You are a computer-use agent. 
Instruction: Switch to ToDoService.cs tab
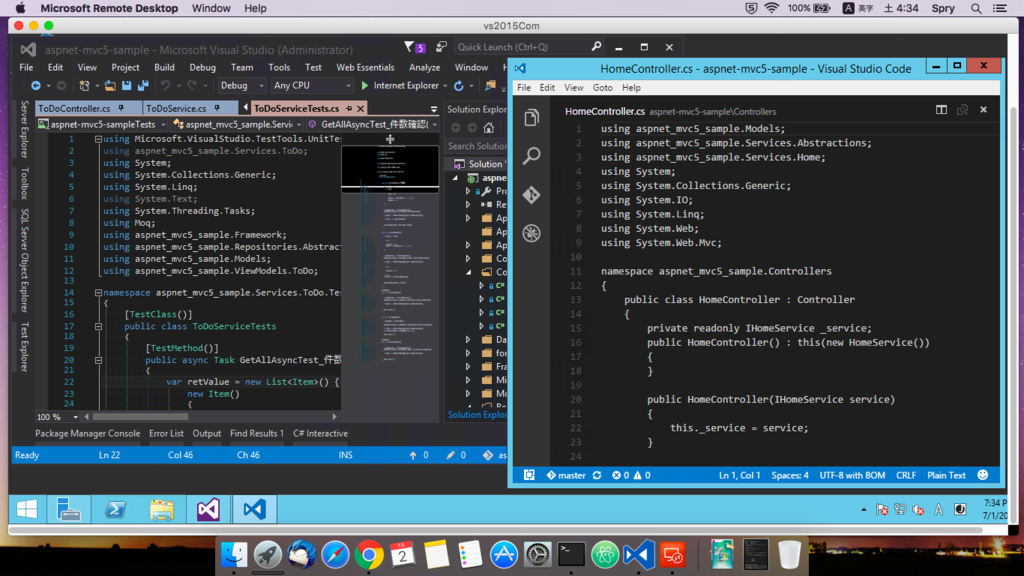pos(176,108)
